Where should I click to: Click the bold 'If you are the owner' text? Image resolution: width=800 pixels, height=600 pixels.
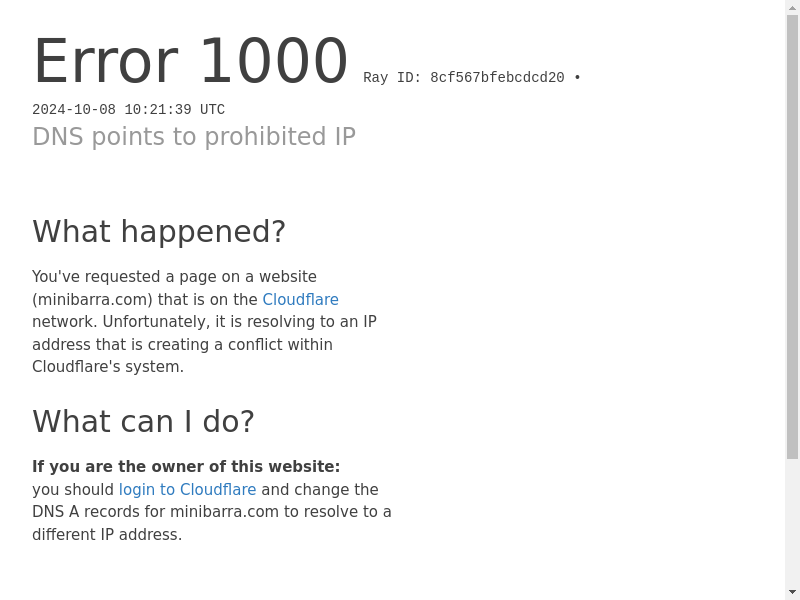tap(186, 466)
